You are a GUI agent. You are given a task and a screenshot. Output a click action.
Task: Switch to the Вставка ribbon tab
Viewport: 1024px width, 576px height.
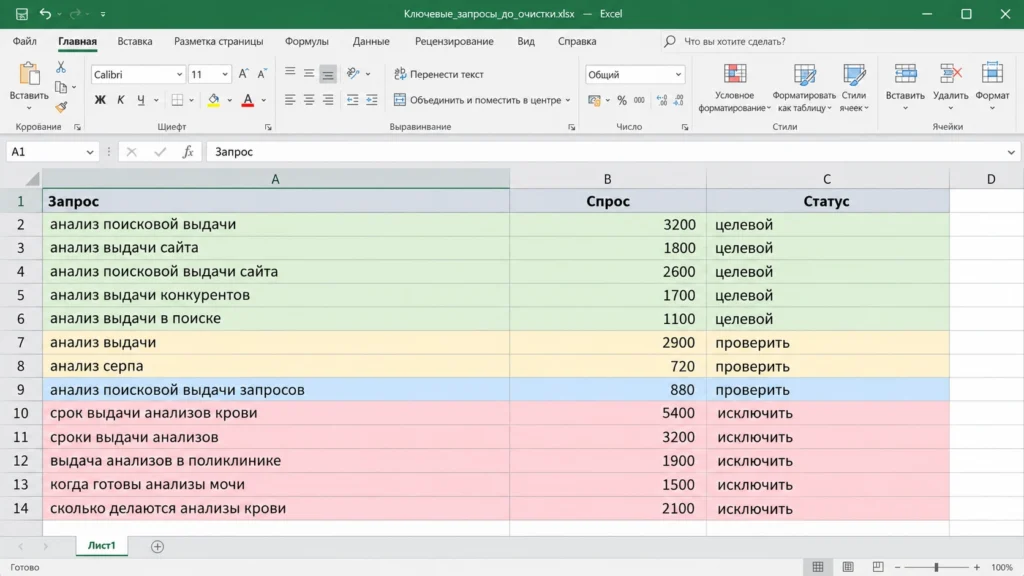click(135, 41)
